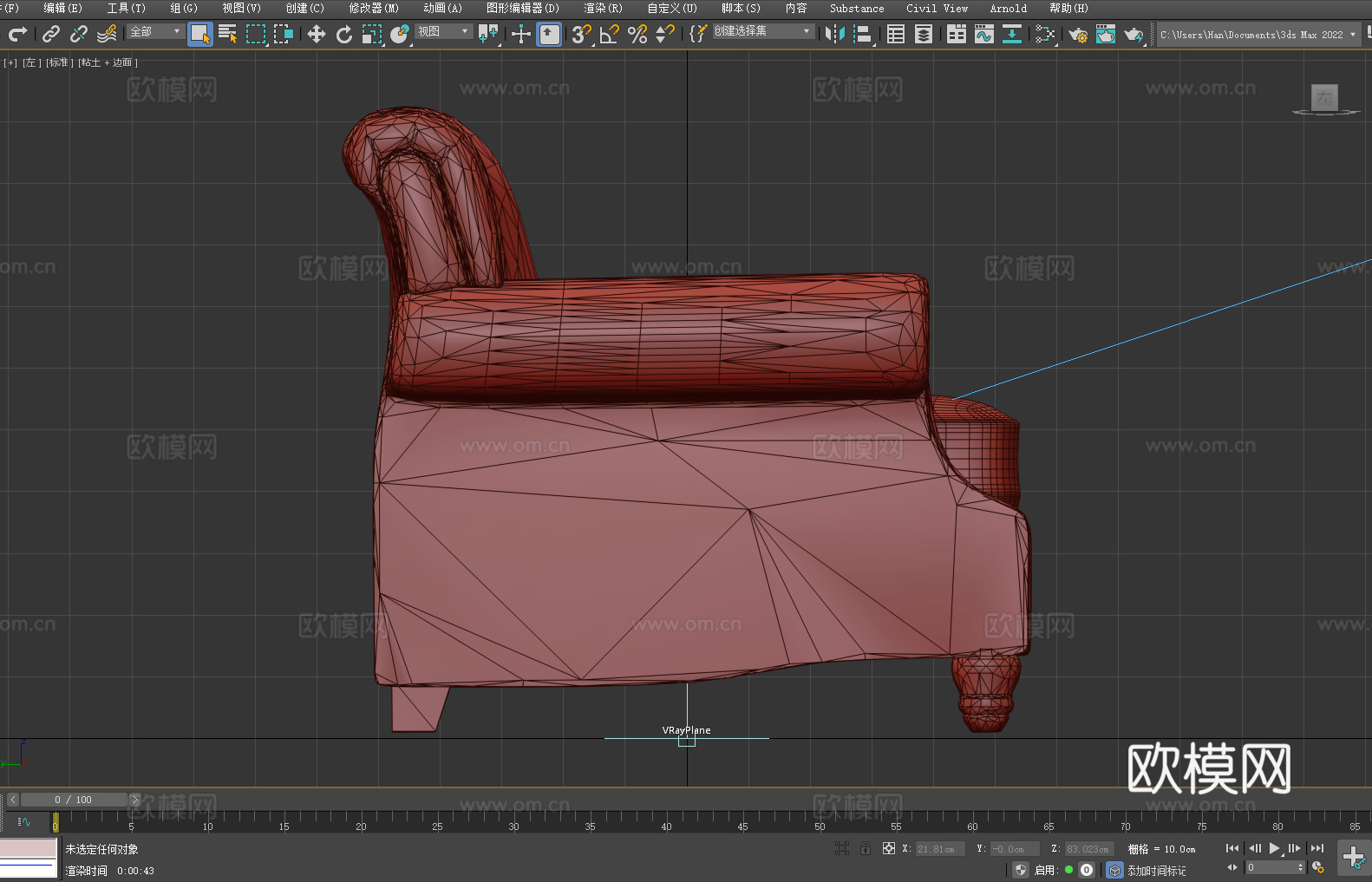Toggle Window/Crossing selection mode
1372x882 pixels.
pos(284,34)
